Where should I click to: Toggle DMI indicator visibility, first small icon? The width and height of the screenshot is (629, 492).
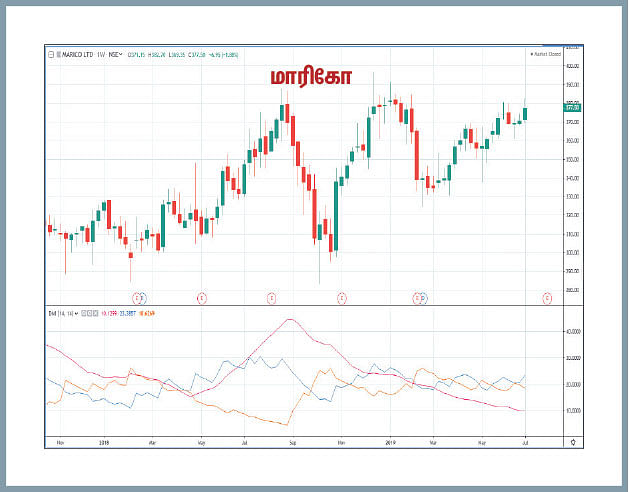coord(84,313)
